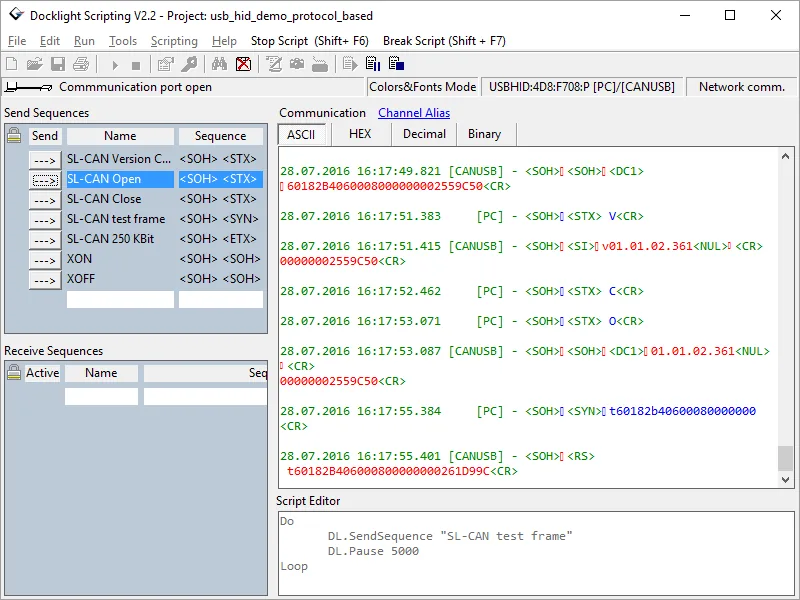Click the Clear Communication Window icon
Screen dimensions: 800x600
pos(243,64)
